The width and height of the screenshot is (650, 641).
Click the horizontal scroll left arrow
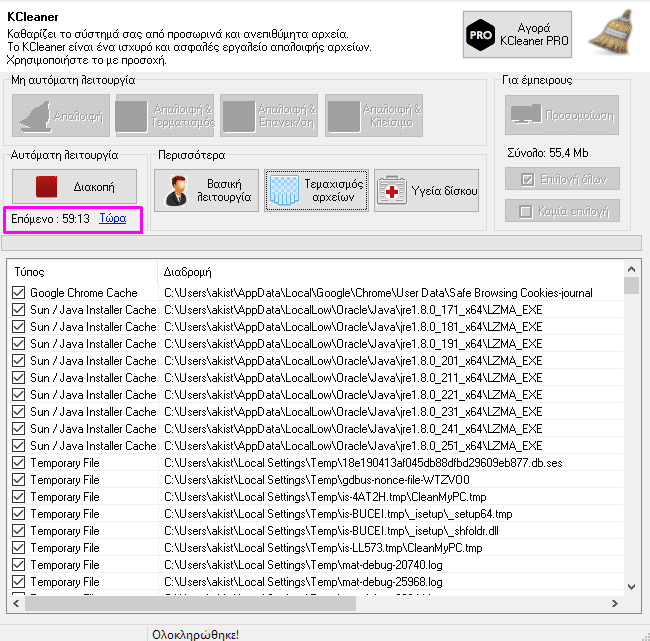coord(16,603)
